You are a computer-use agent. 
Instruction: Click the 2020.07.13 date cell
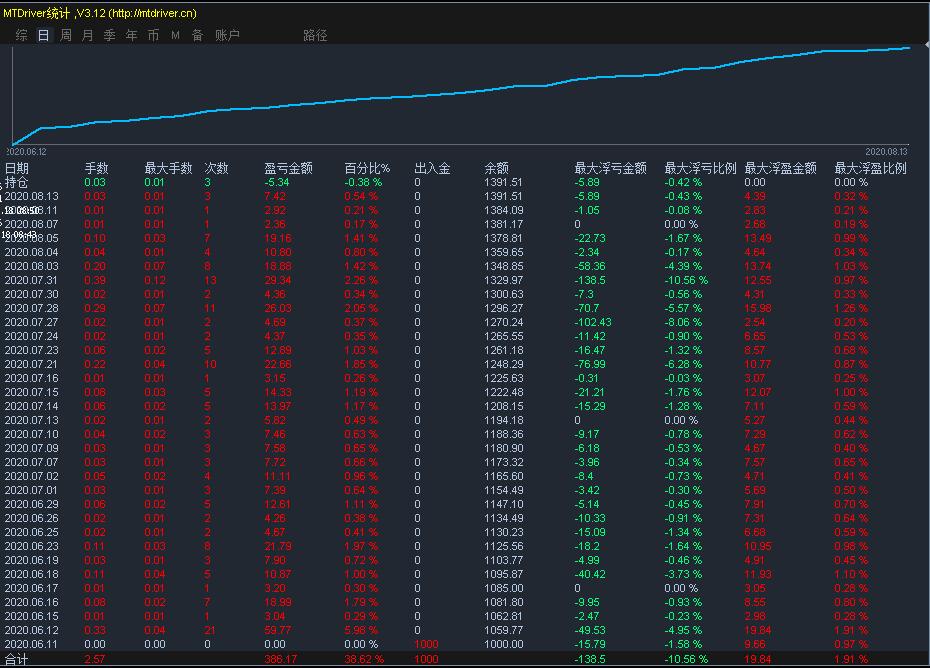pyautogui.click(x=31, y=420)
